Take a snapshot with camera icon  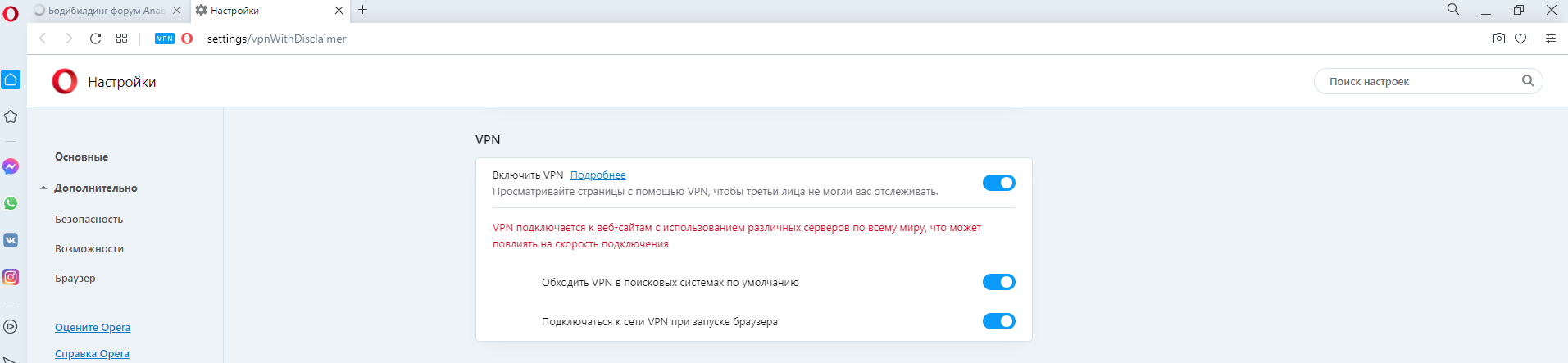[1498, 39]
